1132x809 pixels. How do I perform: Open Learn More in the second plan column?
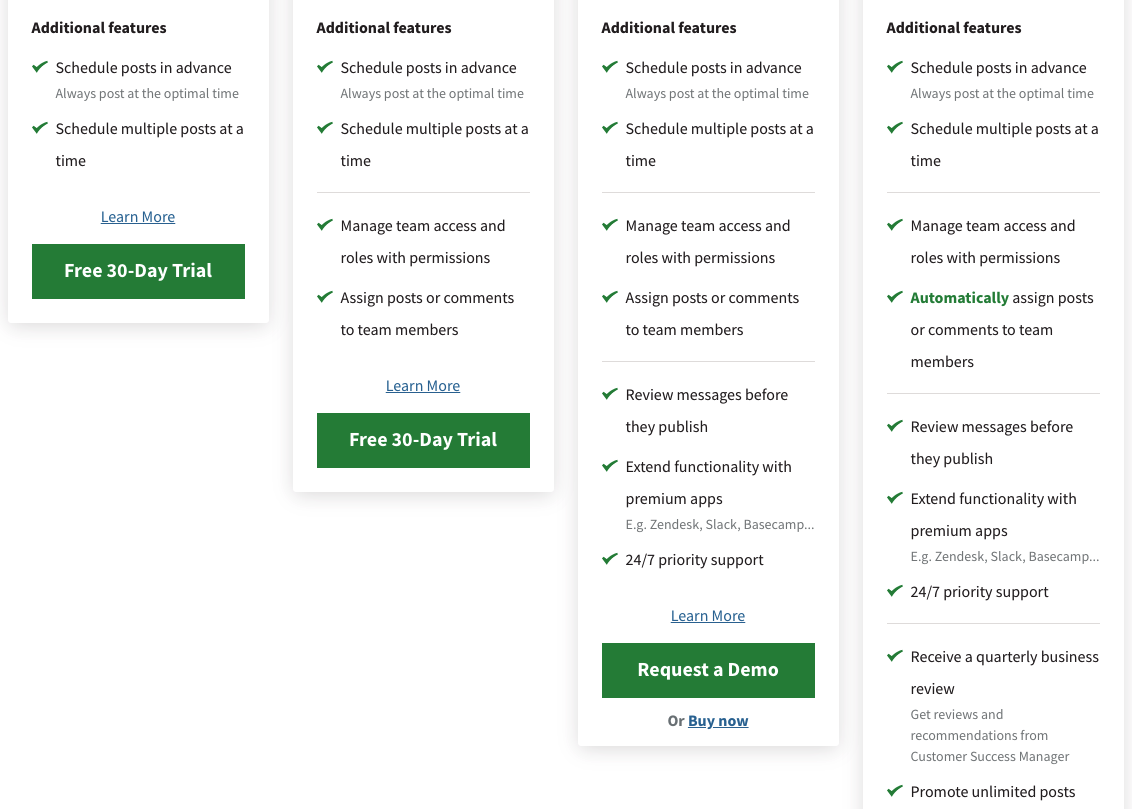click(x=423, y=386)
